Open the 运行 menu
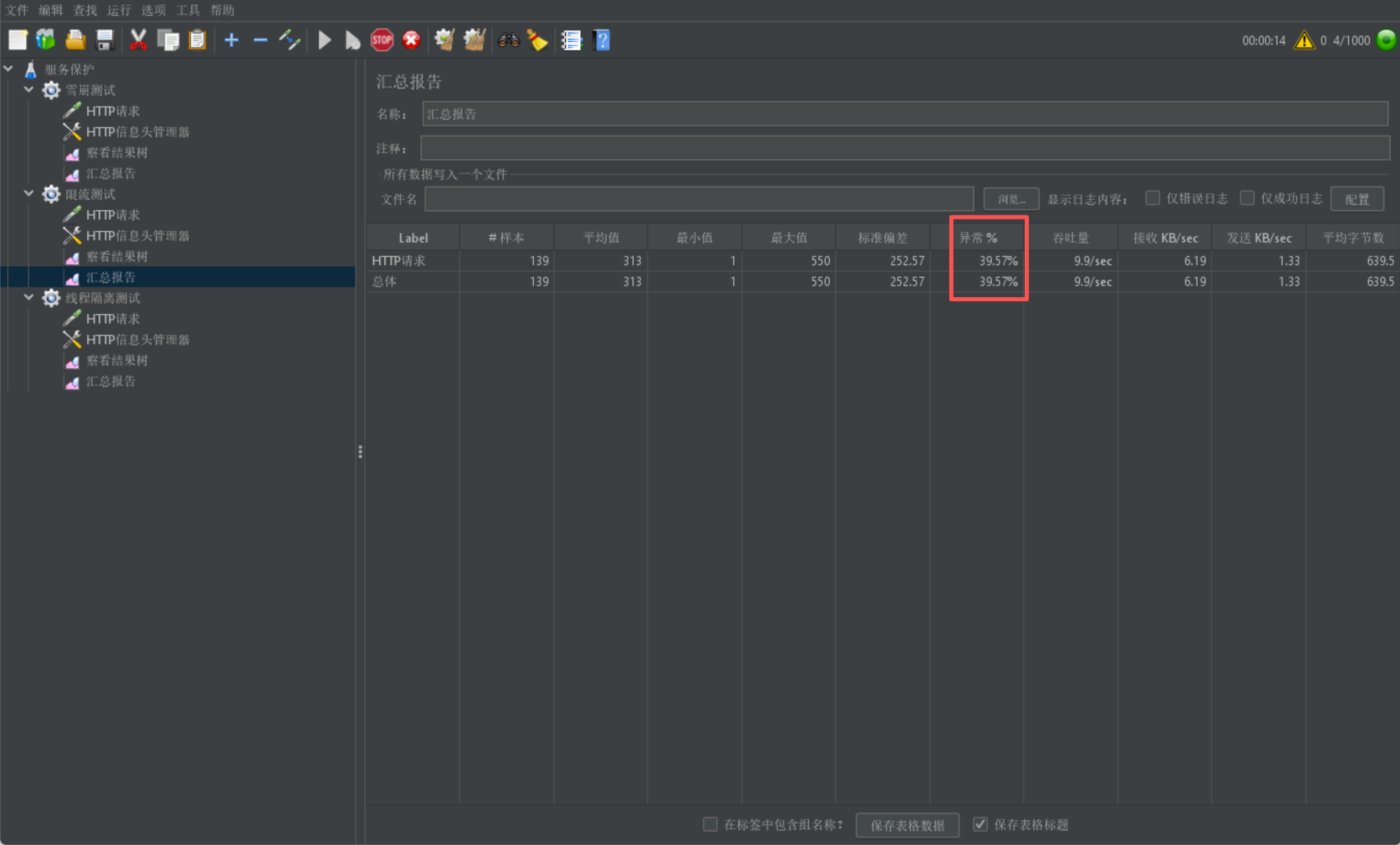The image size is (1400, 845). [118, 10]
